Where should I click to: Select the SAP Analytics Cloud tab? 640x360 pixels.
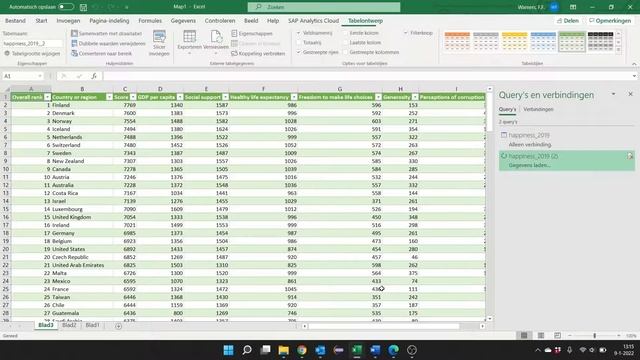coord(313,20)
